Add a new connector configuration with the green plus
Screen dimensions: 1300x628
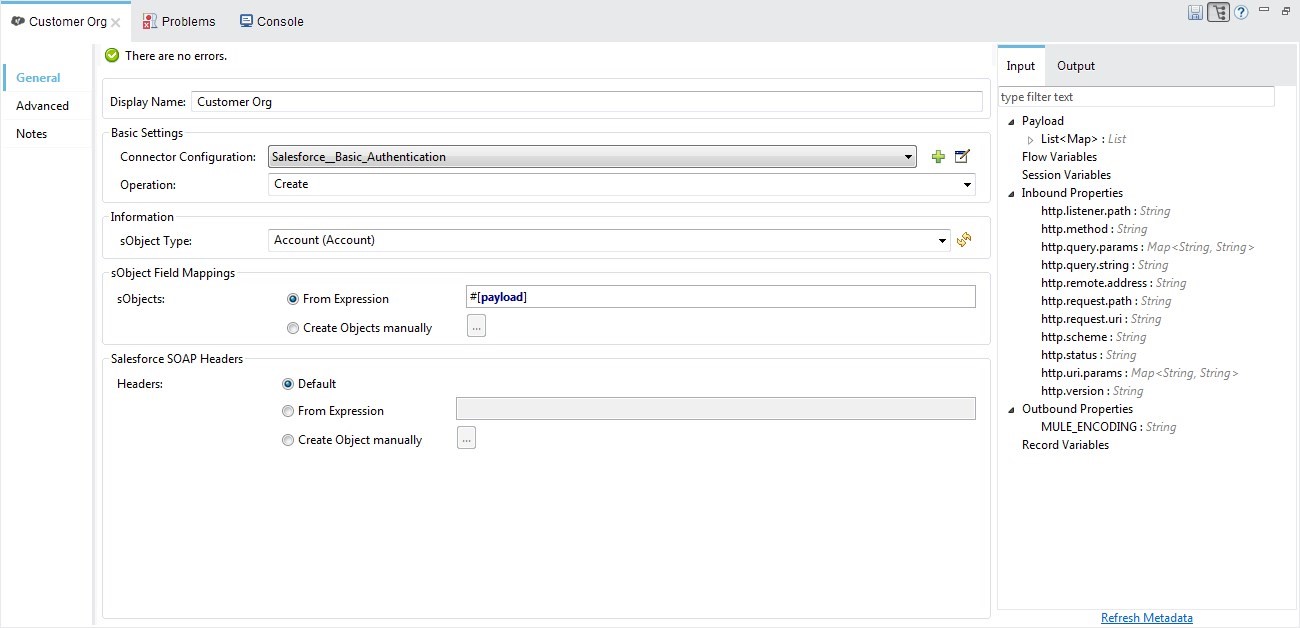coord(938,157)
